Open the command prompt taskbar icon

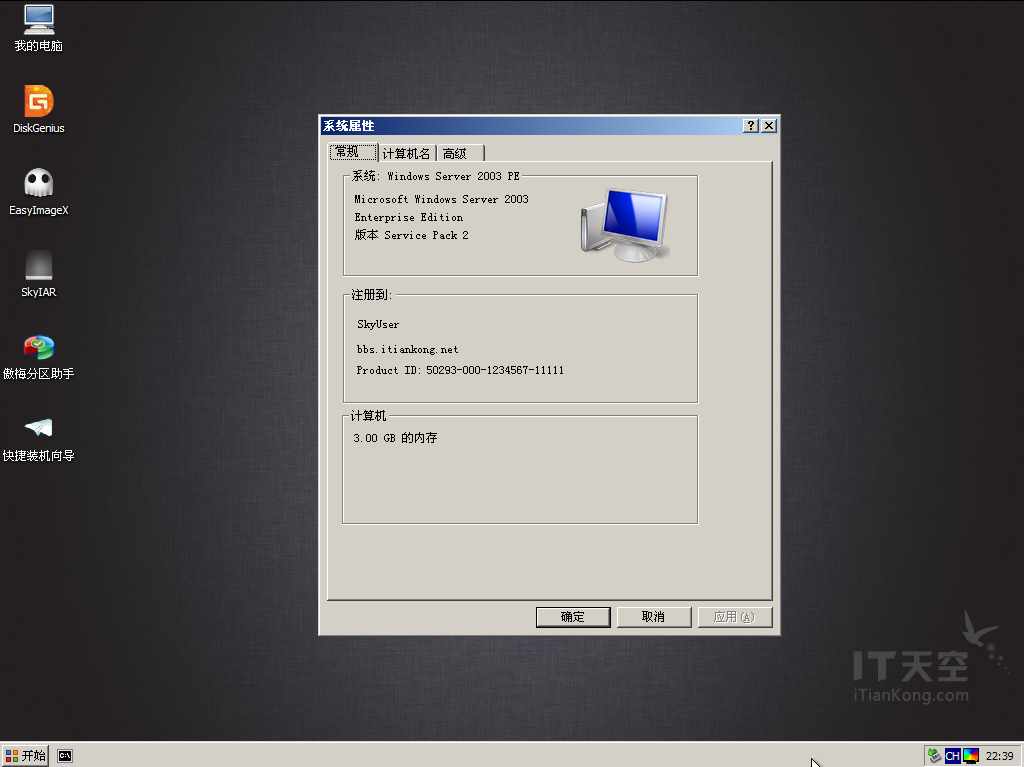65,756
